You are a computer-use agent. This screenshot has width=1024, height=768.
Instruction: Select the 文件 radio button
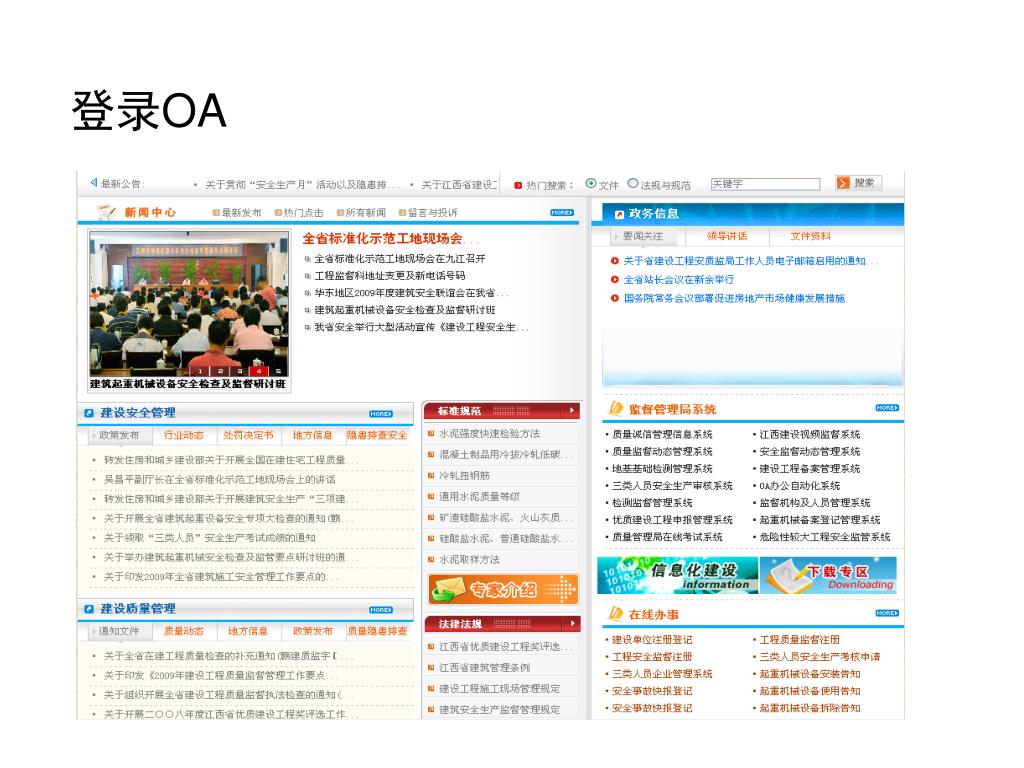click(591, 184)
